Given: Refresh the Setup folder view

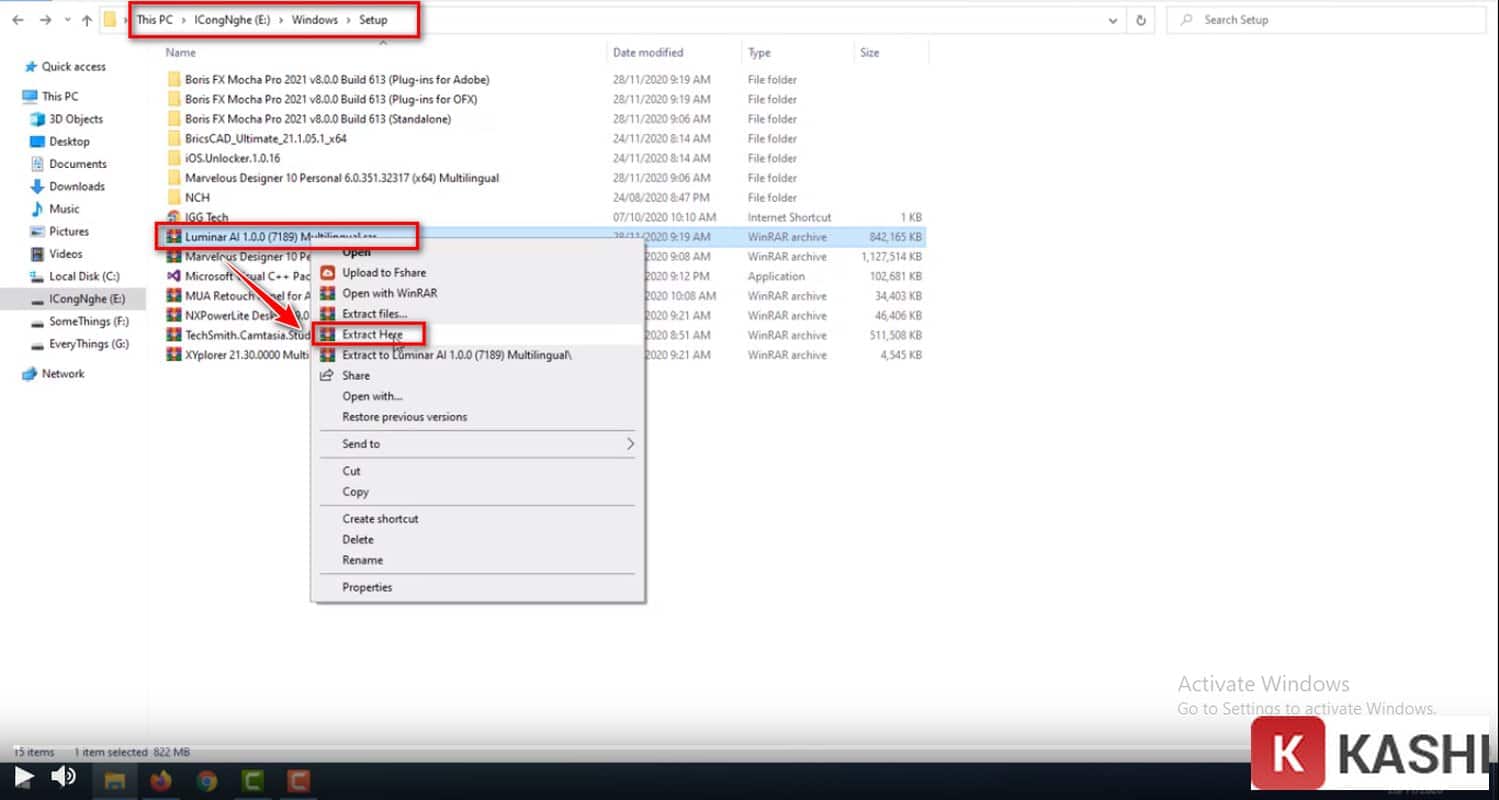Looking at the screenshot, I should [1141, 20].
